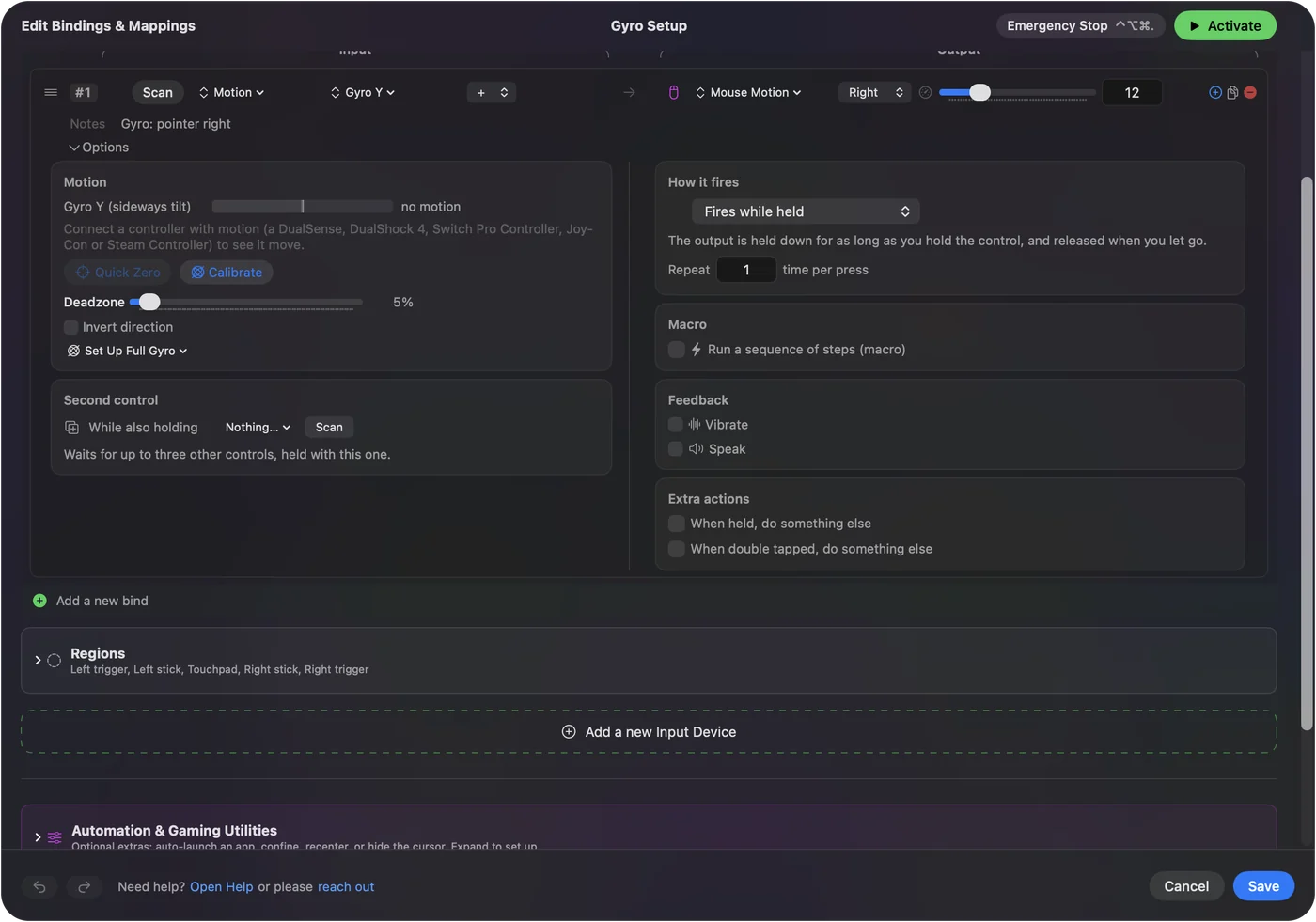Collapse the Options section
The height and width of the screenshot is (922, 1316).
click(x=98, y=148)
